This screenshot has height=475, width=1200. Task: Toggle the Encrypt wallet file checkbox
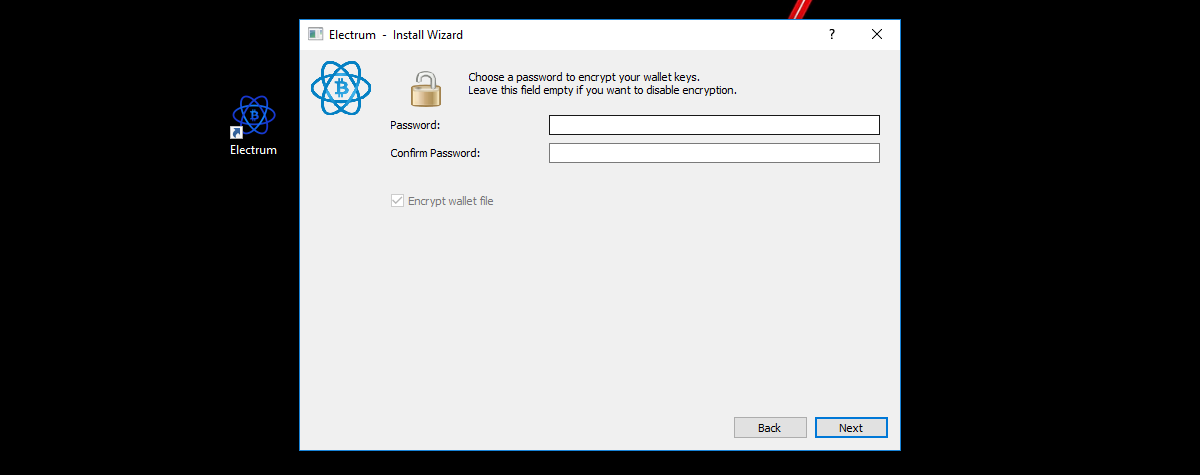[x=397, y=201]
